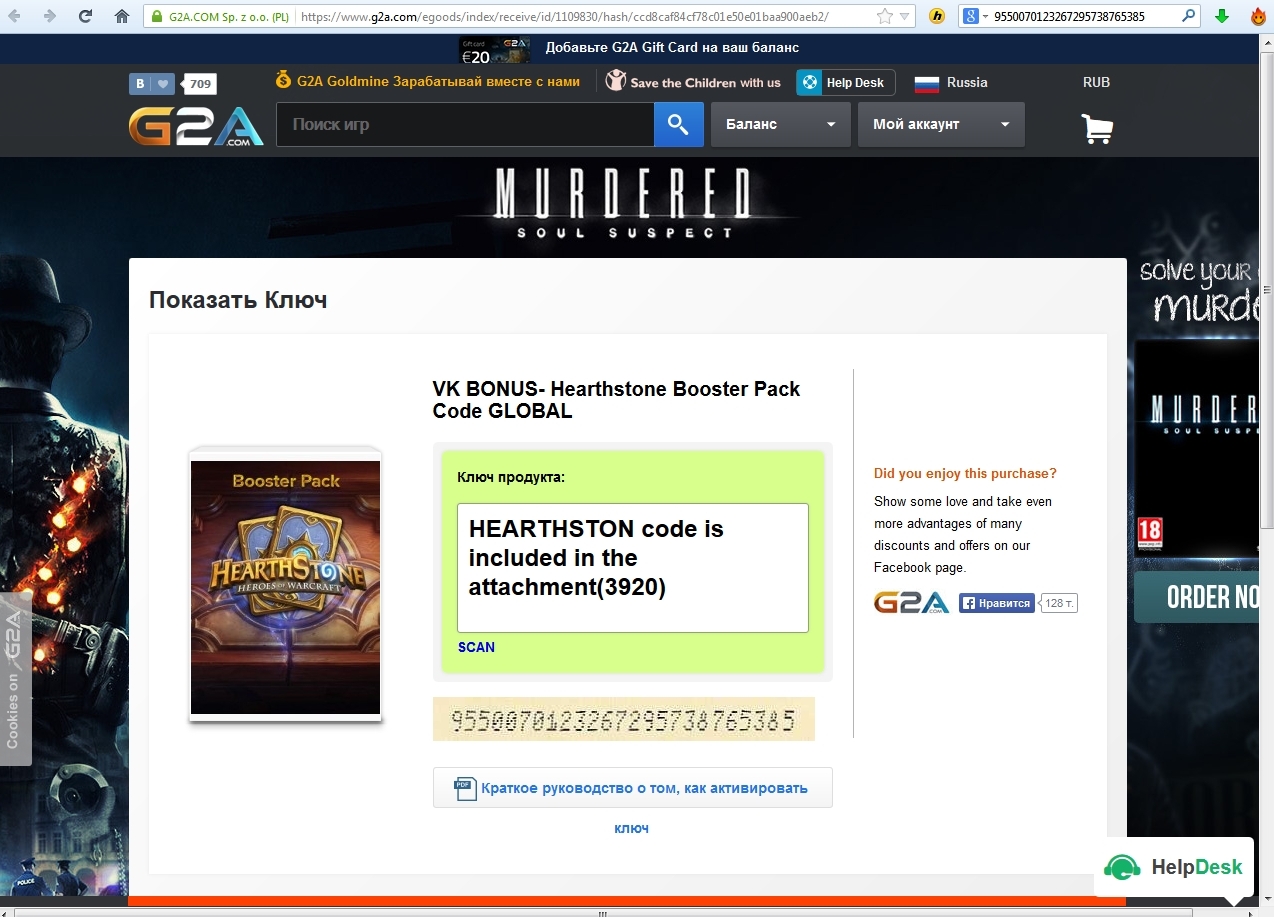This screenshot has height=917, width=1274.
Task: Click the 'Поиск игр' search field
Action: 465,125
